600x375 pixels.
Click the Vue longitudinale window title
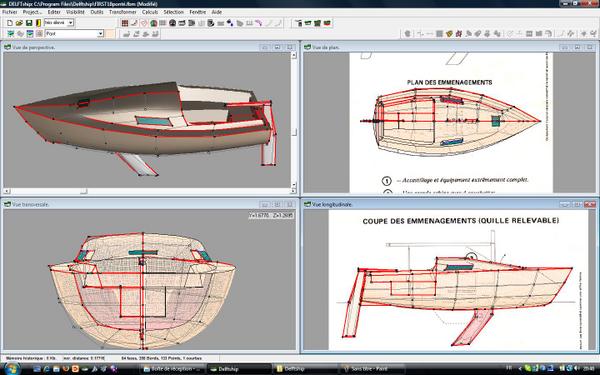[x=332, y=205]
